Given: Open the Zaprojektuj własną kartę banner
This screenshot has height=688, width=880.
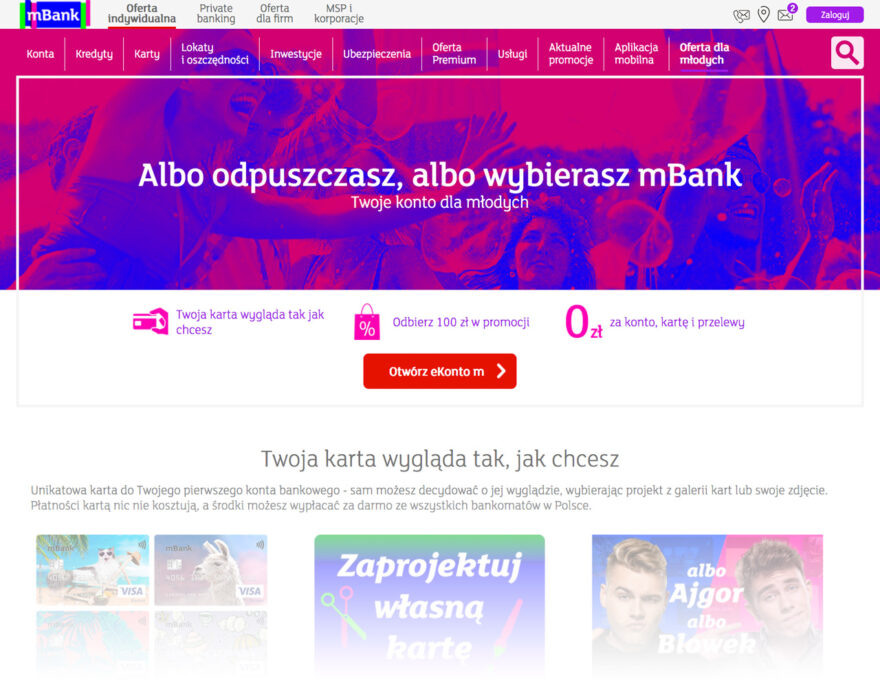Looking at the screenshot, I should pos(429,605).
